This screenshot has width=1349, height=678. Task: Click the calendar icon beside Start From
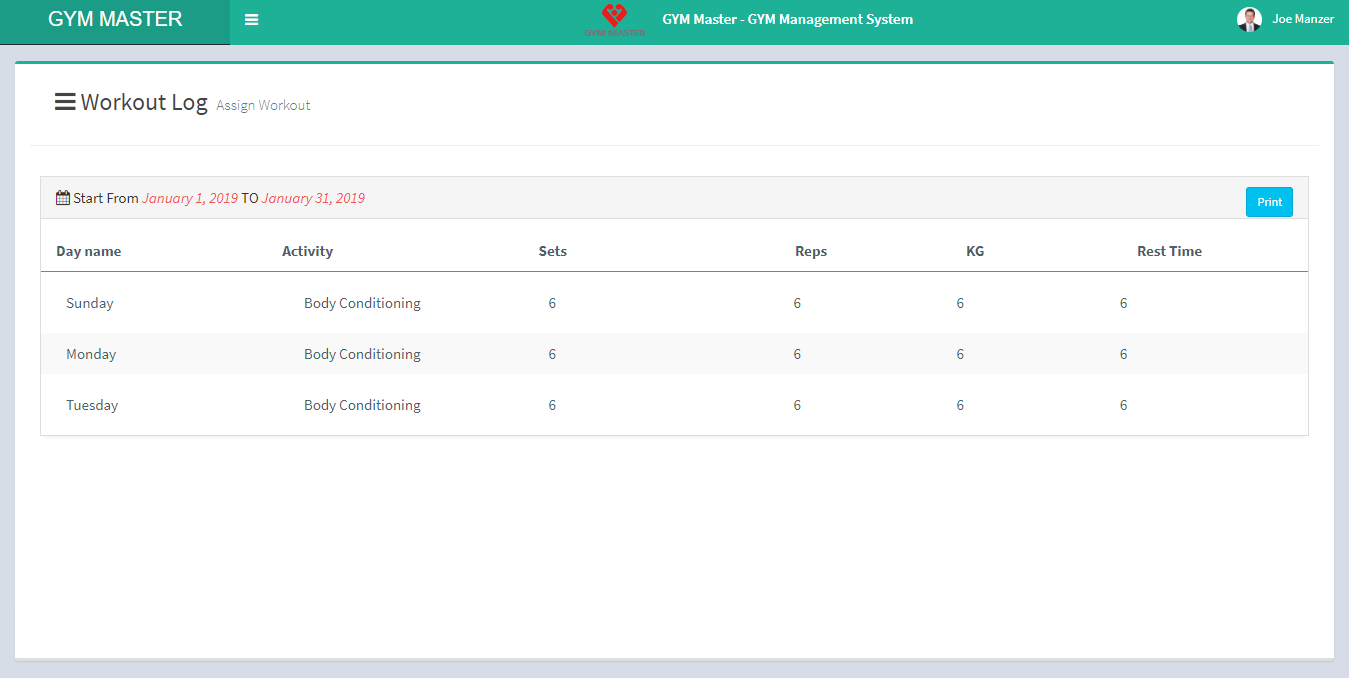click(63, 198)
